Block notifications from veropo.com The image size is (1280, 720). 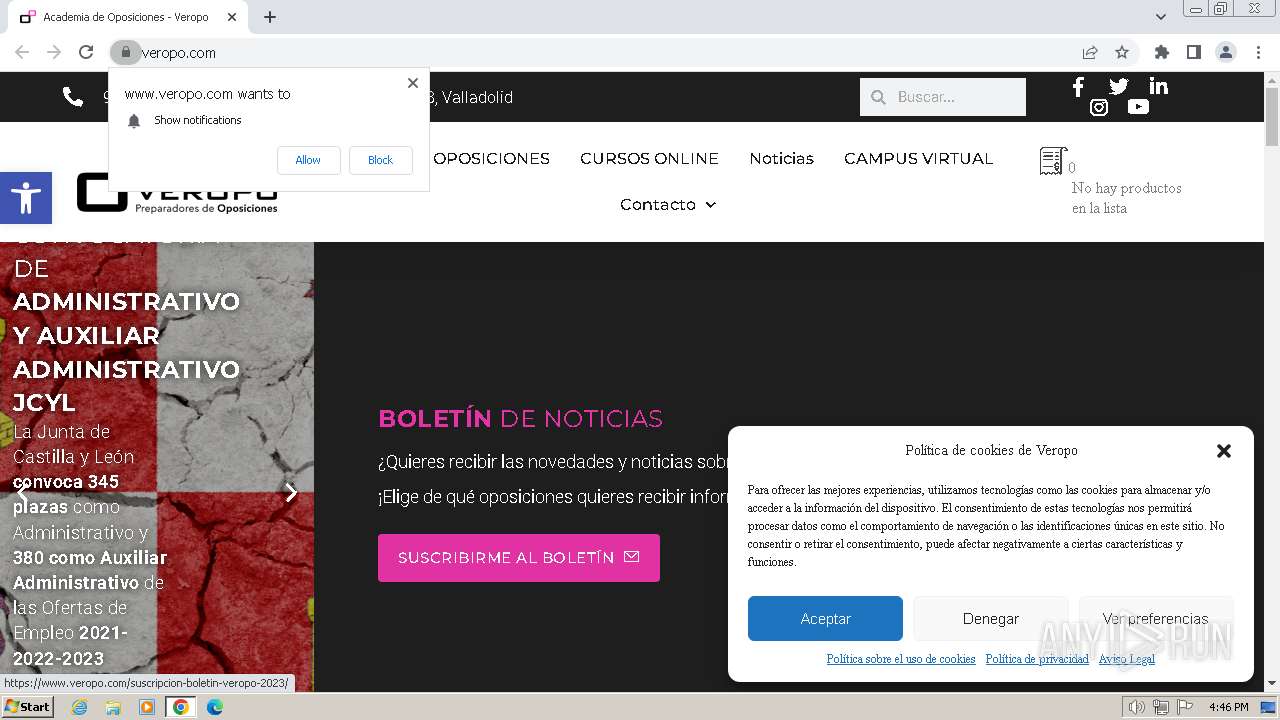click(x=380, y=160)
